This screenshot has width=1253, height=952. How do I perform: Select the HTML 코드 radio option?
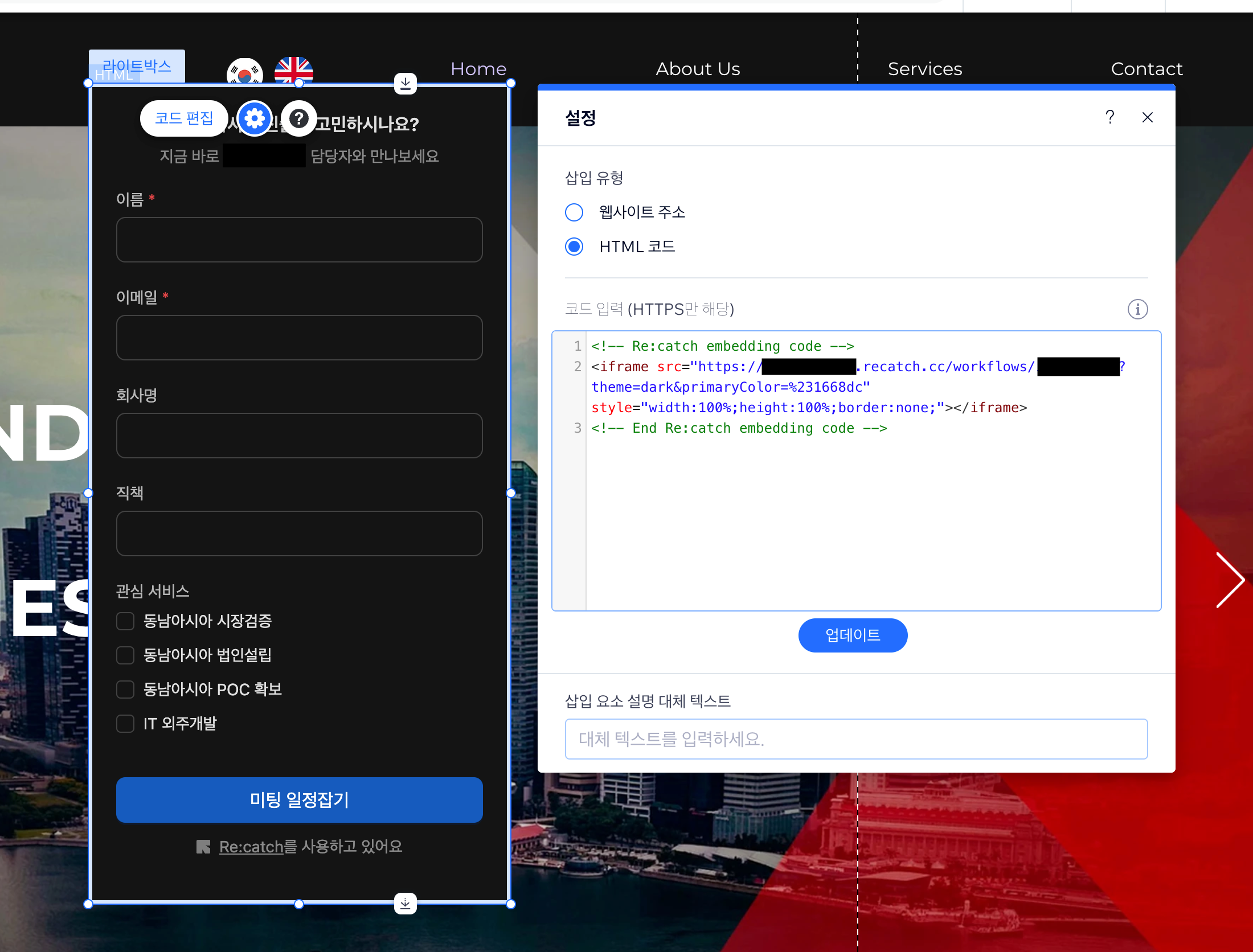(x=574, y=247)
